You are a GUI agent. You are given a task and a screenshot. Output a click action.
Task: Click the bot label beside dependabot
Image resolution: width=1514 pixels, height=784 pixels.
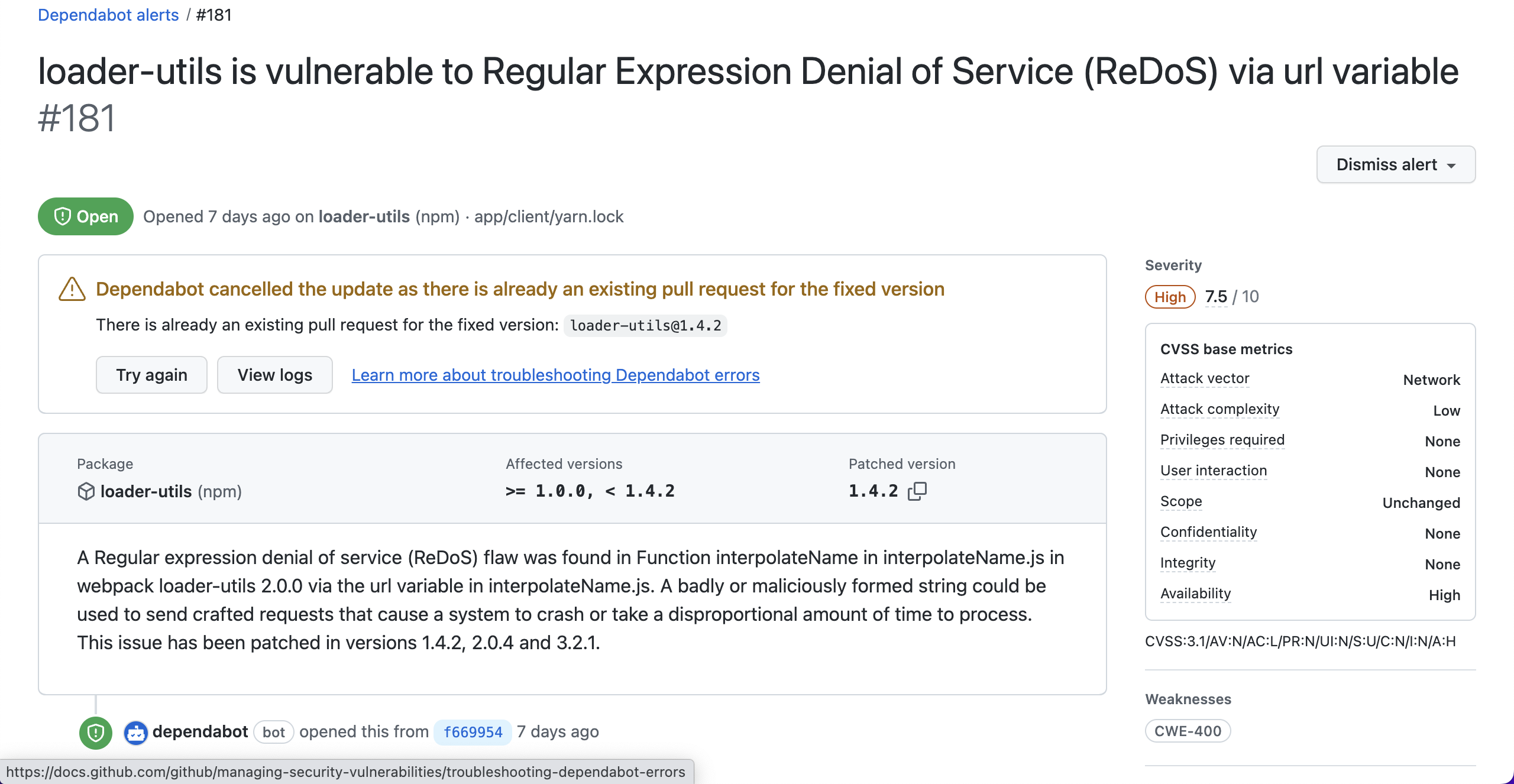(x=274, y=732)
